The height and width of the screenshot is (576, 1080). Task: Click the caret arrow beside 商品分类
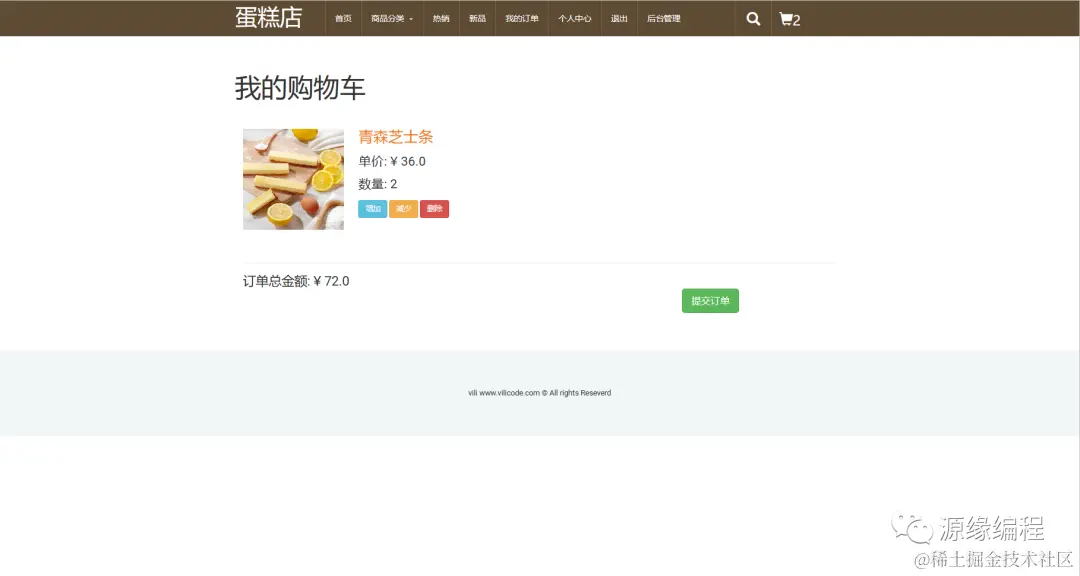point(411,18)
